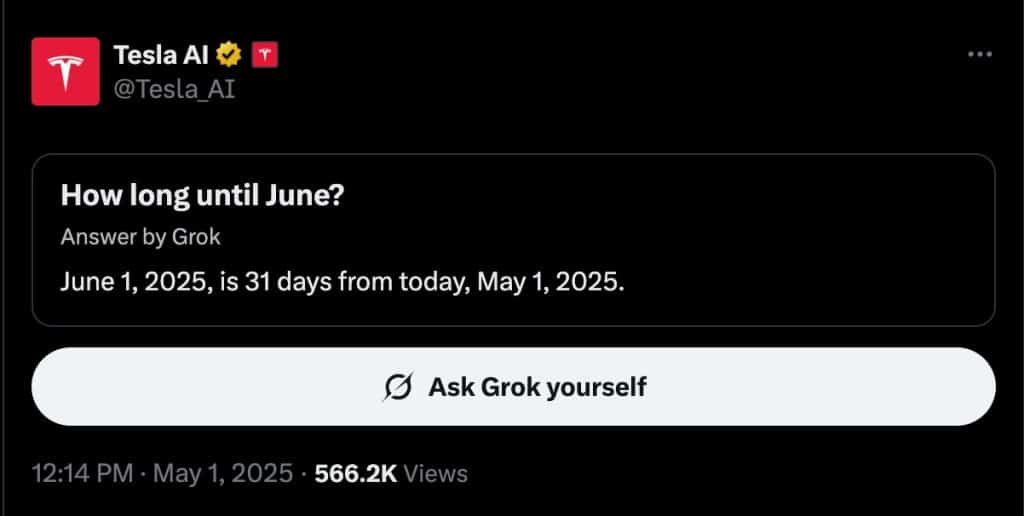
Task: Click the 566.2K view count number
Action: coord(355,473)
